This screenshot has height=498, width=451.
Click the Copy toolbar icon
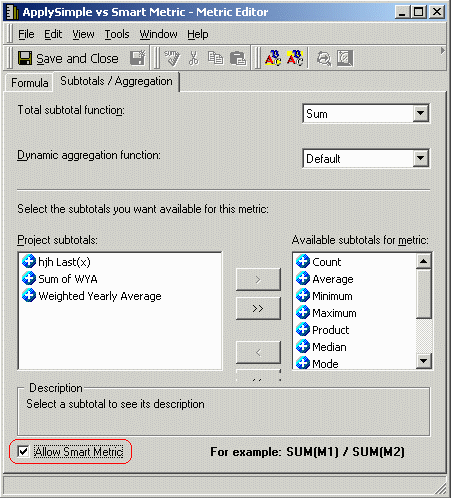click(x=215, y=58)
